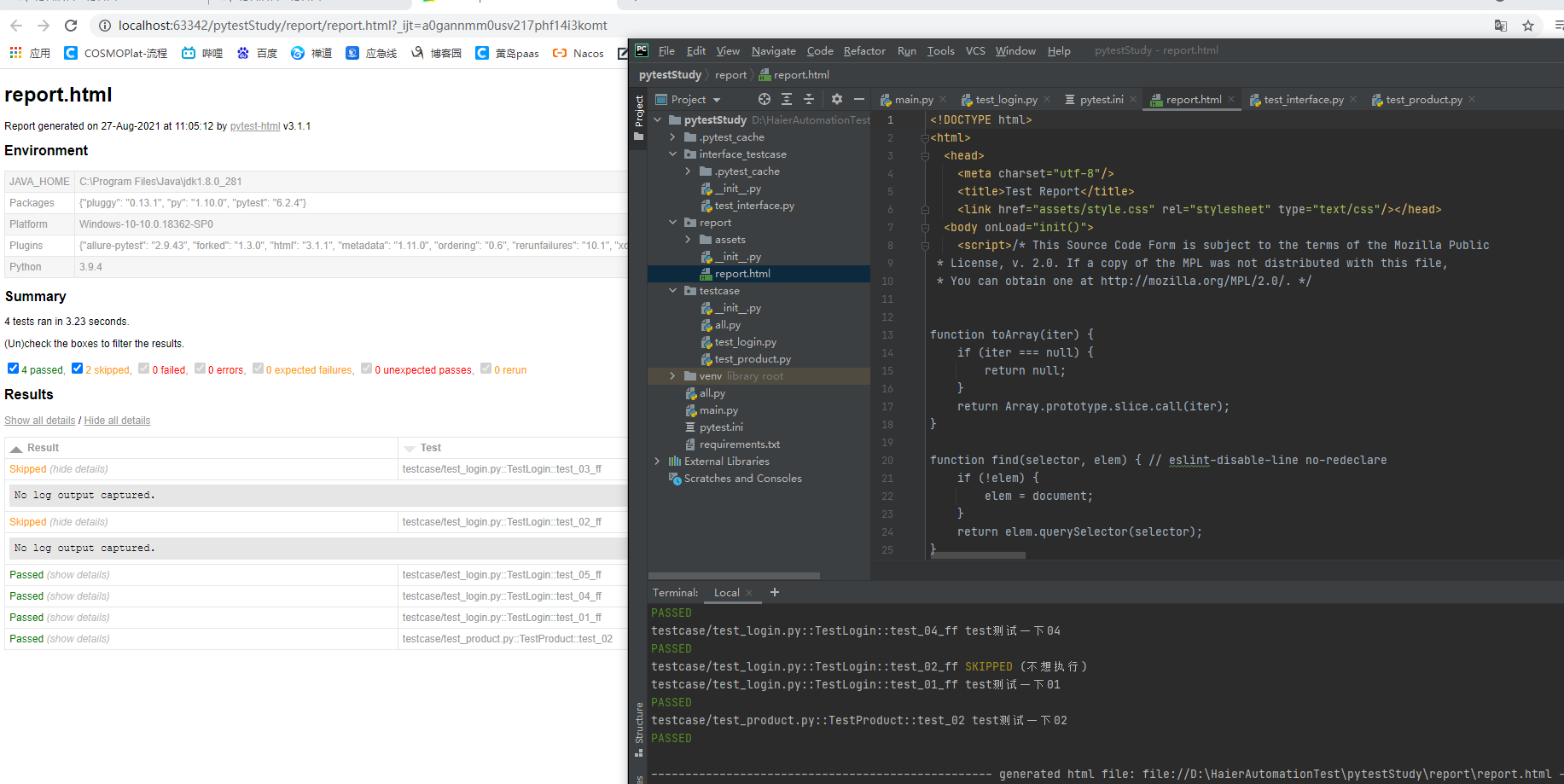The height and width of the screenshot is (784, 1564).
Task: Switch to the test_interface.py editor tab
Action: (1303, 100)
